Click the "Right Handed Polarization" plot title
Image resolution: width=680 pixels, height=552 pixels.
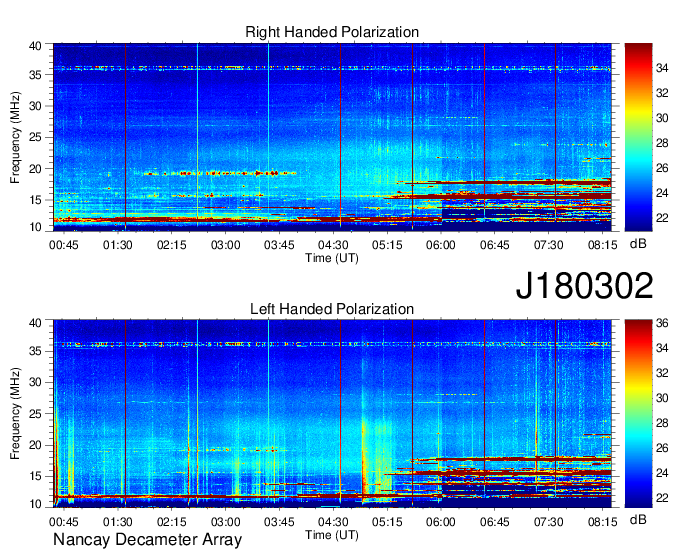point(332,32)
